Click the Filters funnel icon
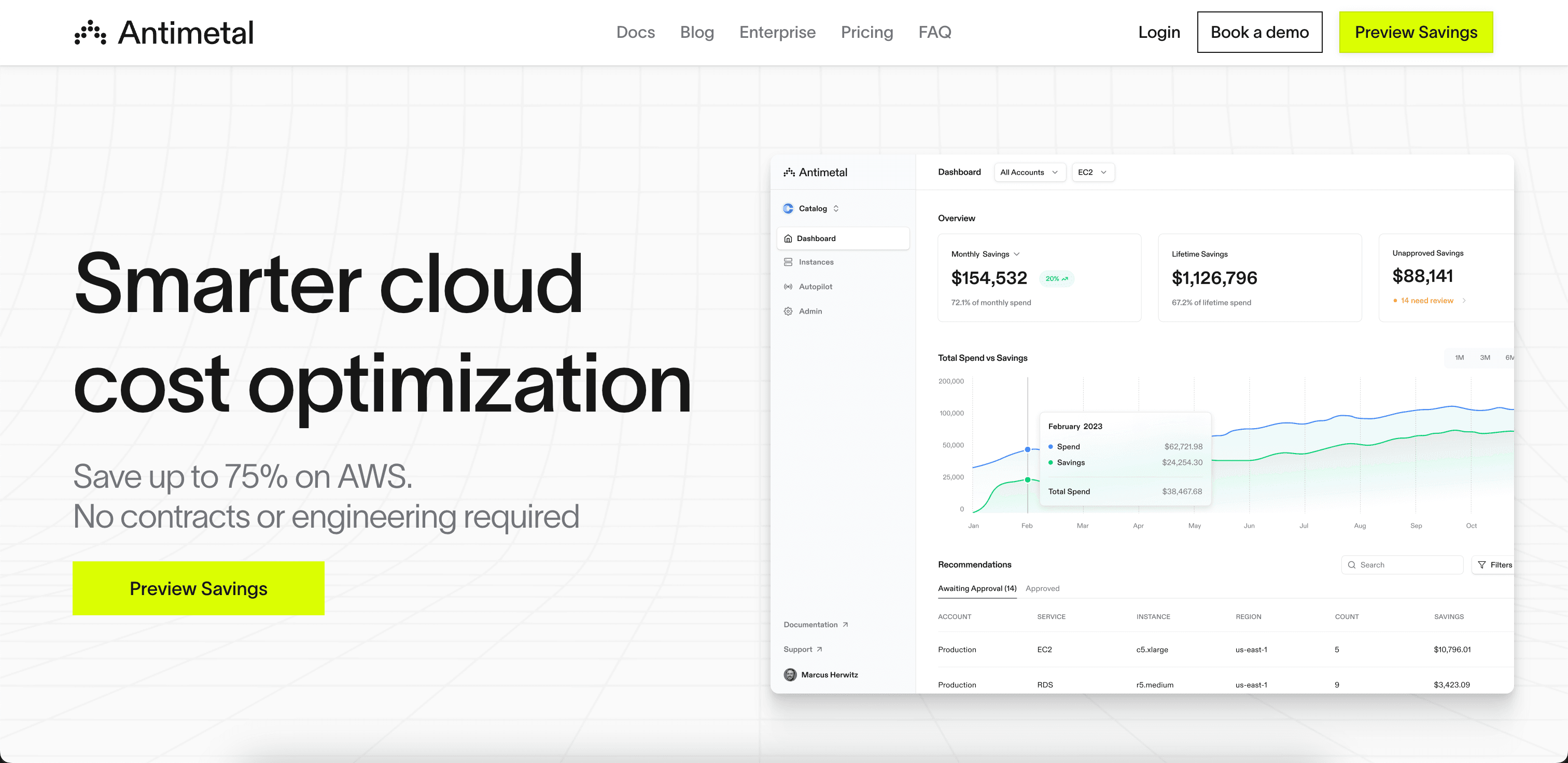The width and height of the screenshot is (1568, 763). point(1481,564)
